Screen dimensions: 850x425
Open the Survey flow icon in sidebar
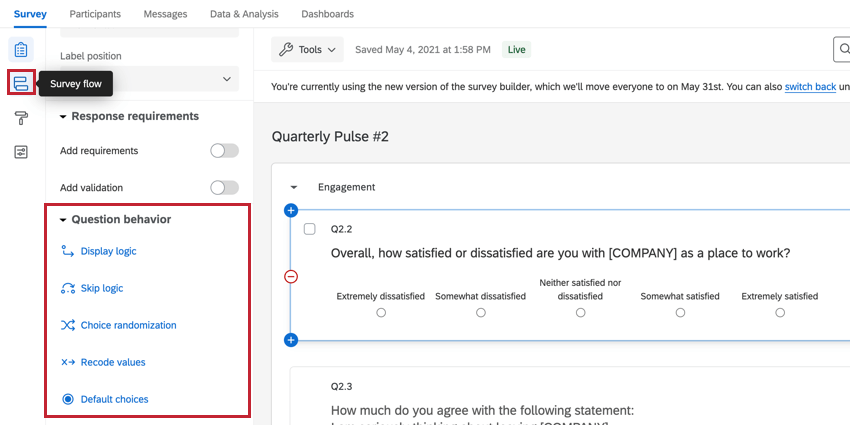[21, 83]
